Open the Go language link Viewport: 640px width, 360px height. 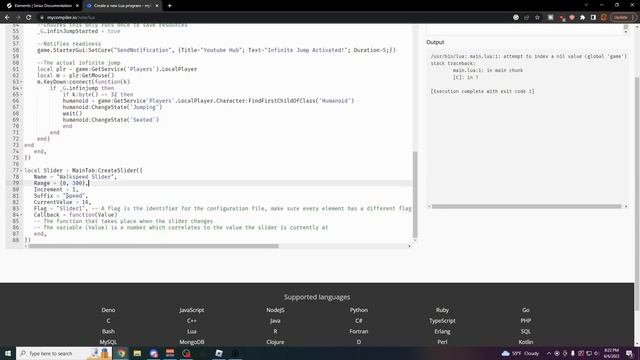[x=526, y=310]
